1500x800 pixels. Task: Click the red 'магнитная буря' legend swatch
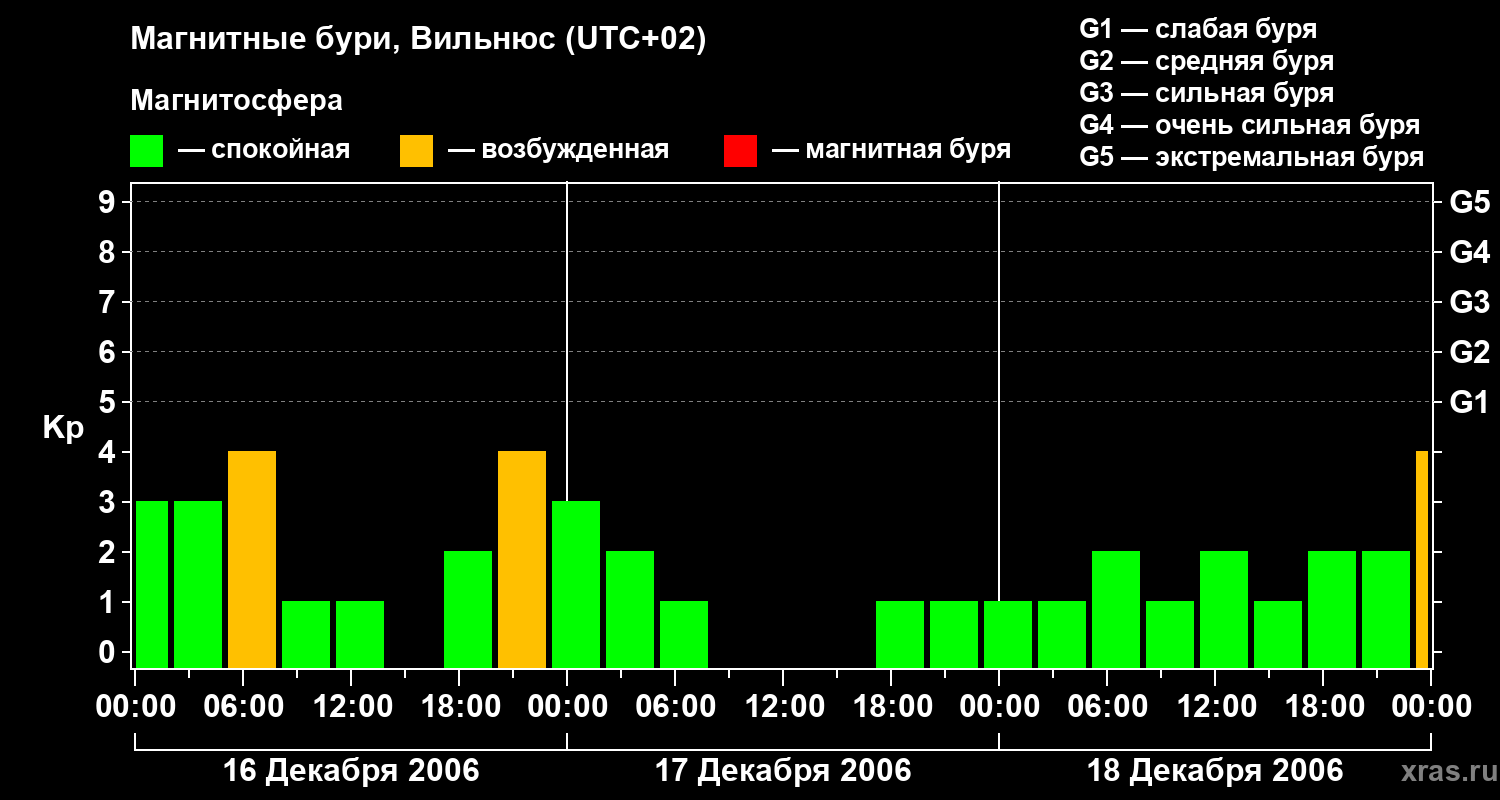click(740, 150)
